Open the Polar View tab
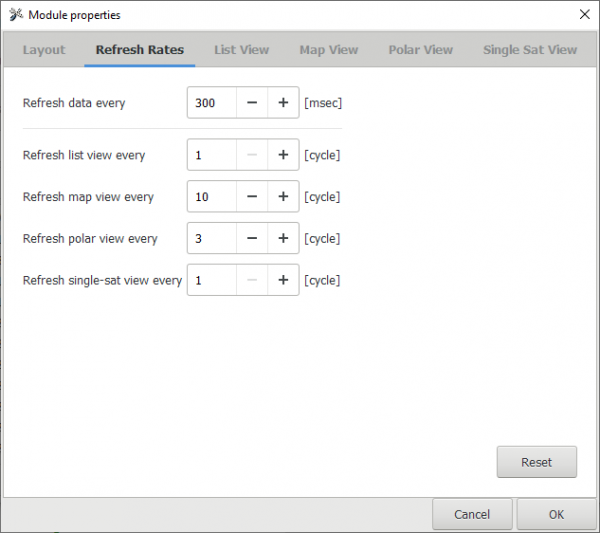The width and height of the screenshot is (600, 533). [420, 50]
